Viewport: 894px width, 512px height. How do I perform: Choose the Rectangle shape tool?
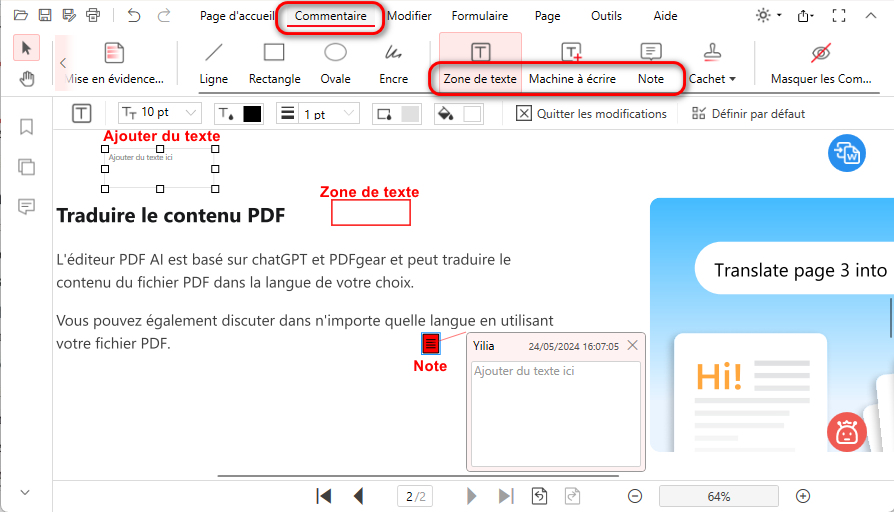pyautogui.click(x=274, y=64)
